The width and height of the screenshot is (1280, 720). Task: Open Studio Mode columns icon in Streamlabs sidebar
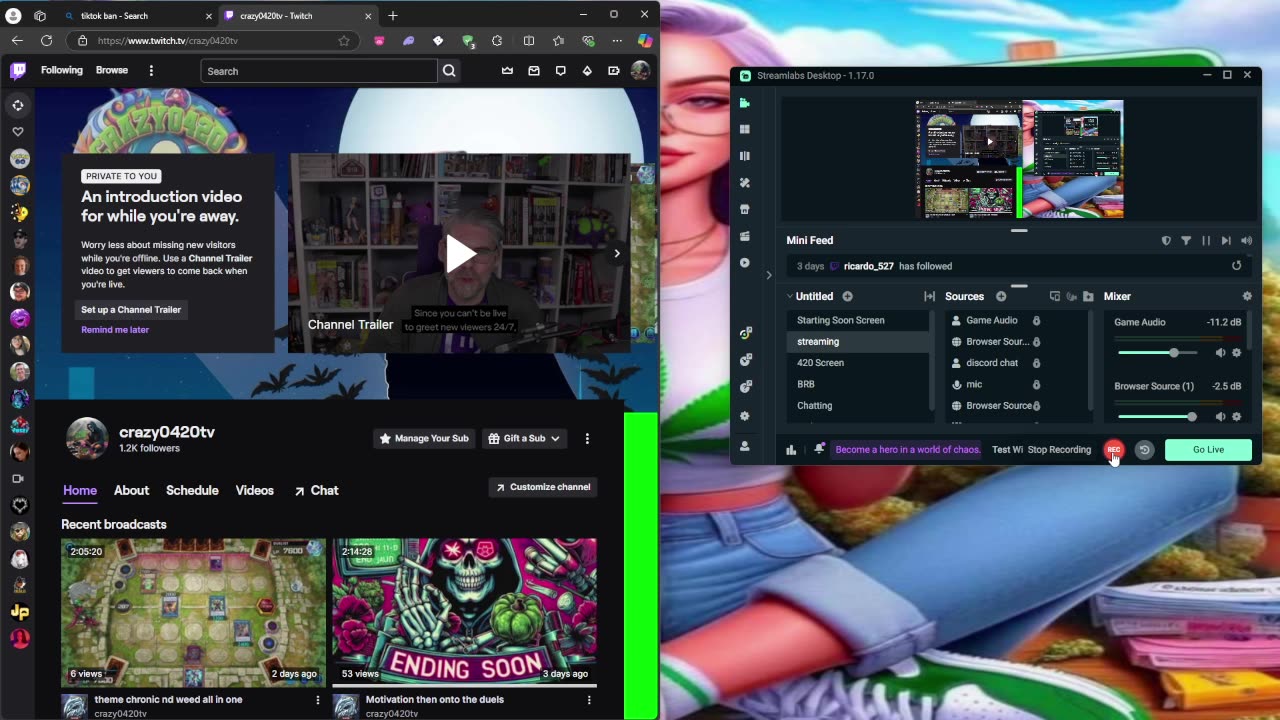(744, 156)
